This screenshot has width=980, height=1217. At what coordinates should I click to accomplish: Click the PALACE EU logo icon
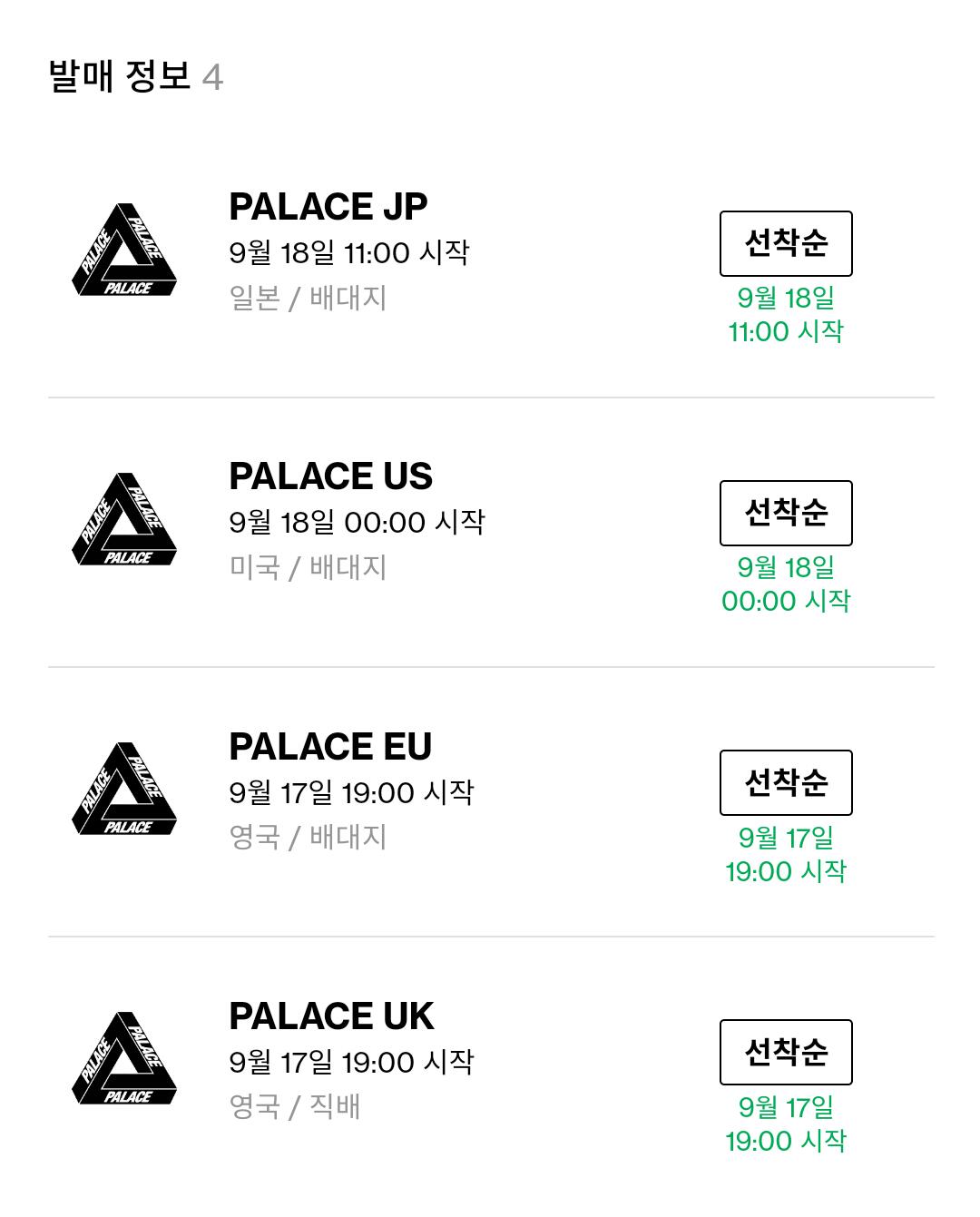(x=124, y=789)
